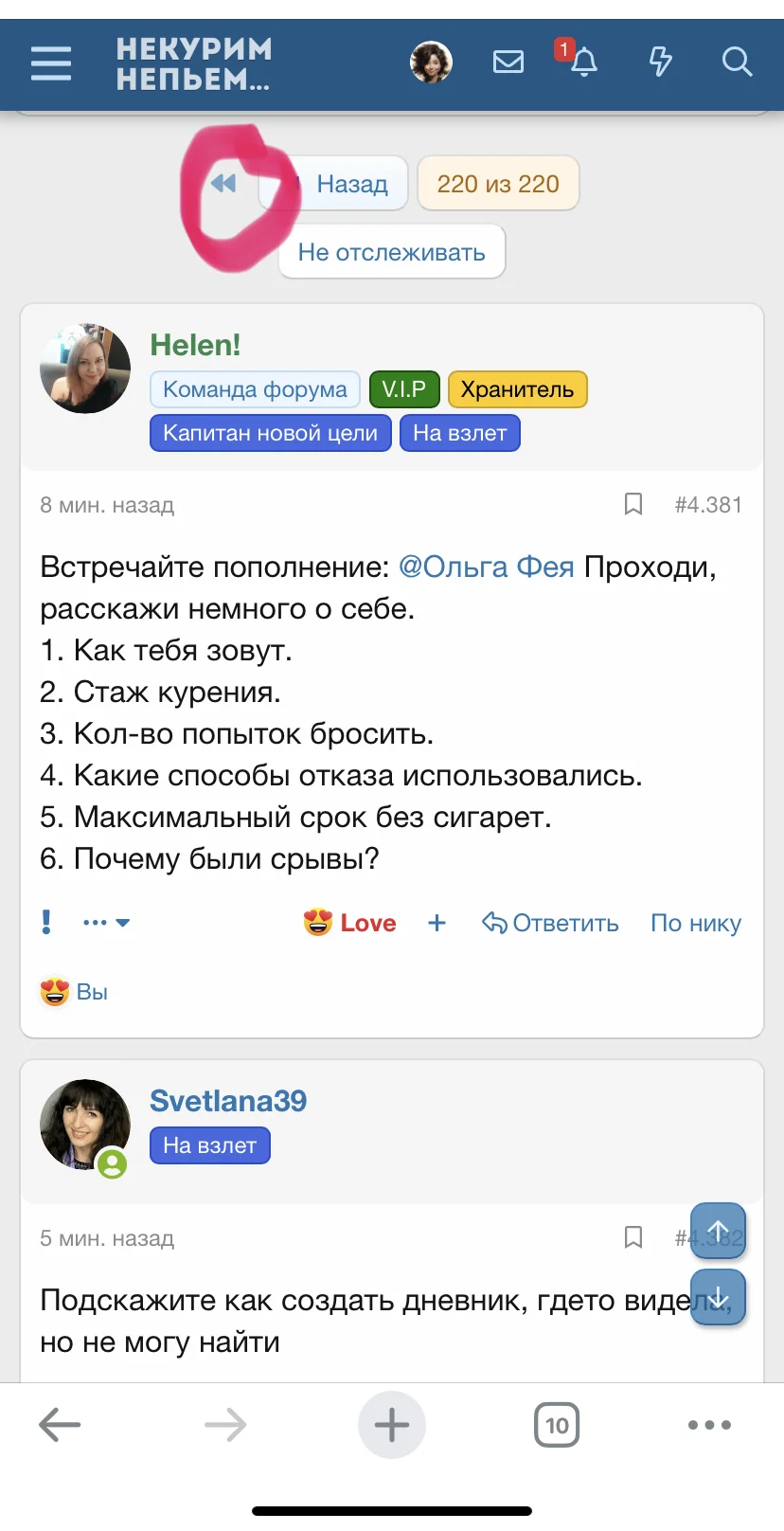
Task: Open browser three-dots menu
Action: coord(709,1425)
